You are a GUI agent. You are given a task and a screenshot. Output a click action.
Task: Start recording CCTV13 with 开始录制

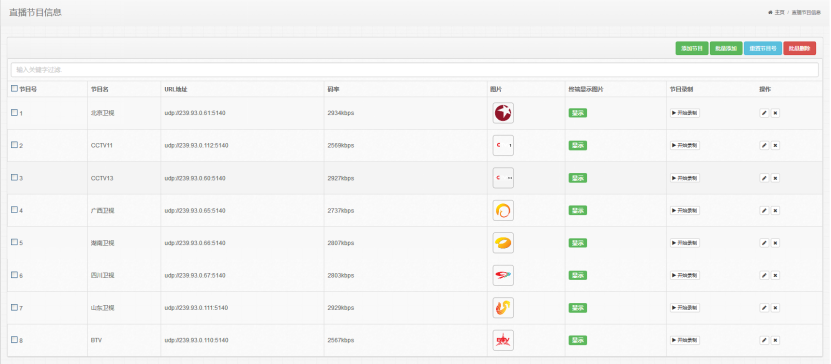pos(685,178)
